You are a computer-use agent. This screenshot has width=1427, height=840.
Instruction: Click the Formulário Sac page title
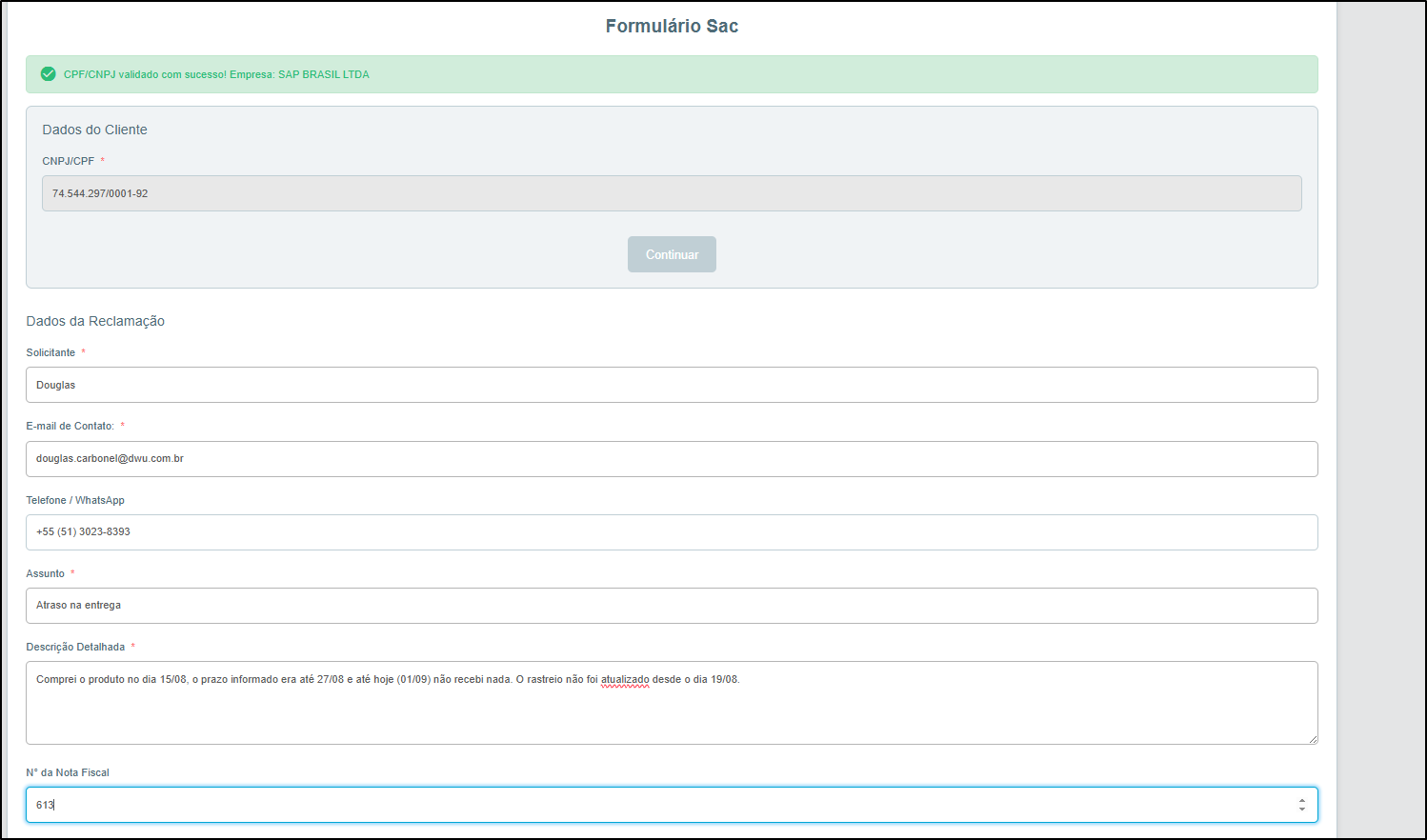point(672,26)
